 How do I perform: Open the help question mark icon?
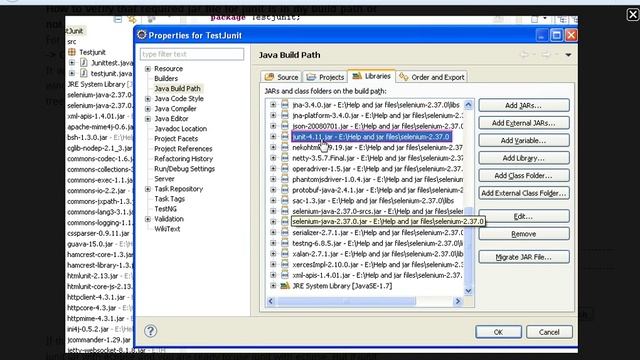[151, 331]
